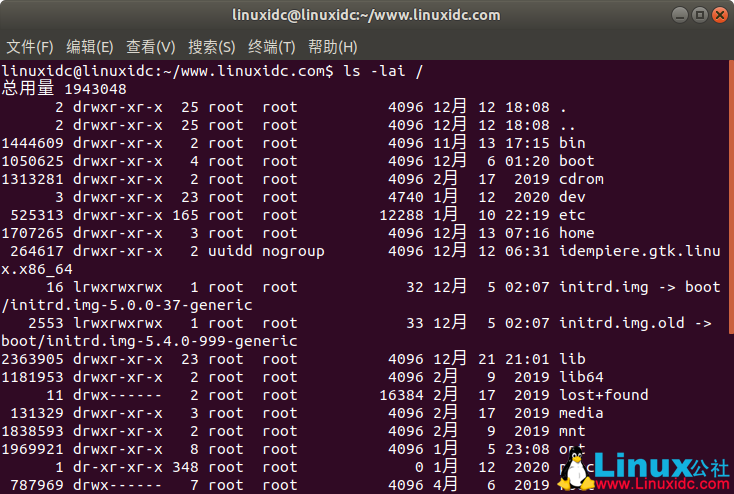Open the 文件(F) menu
The width and height of the screenshot is (734, 494).
click(30, 47)
